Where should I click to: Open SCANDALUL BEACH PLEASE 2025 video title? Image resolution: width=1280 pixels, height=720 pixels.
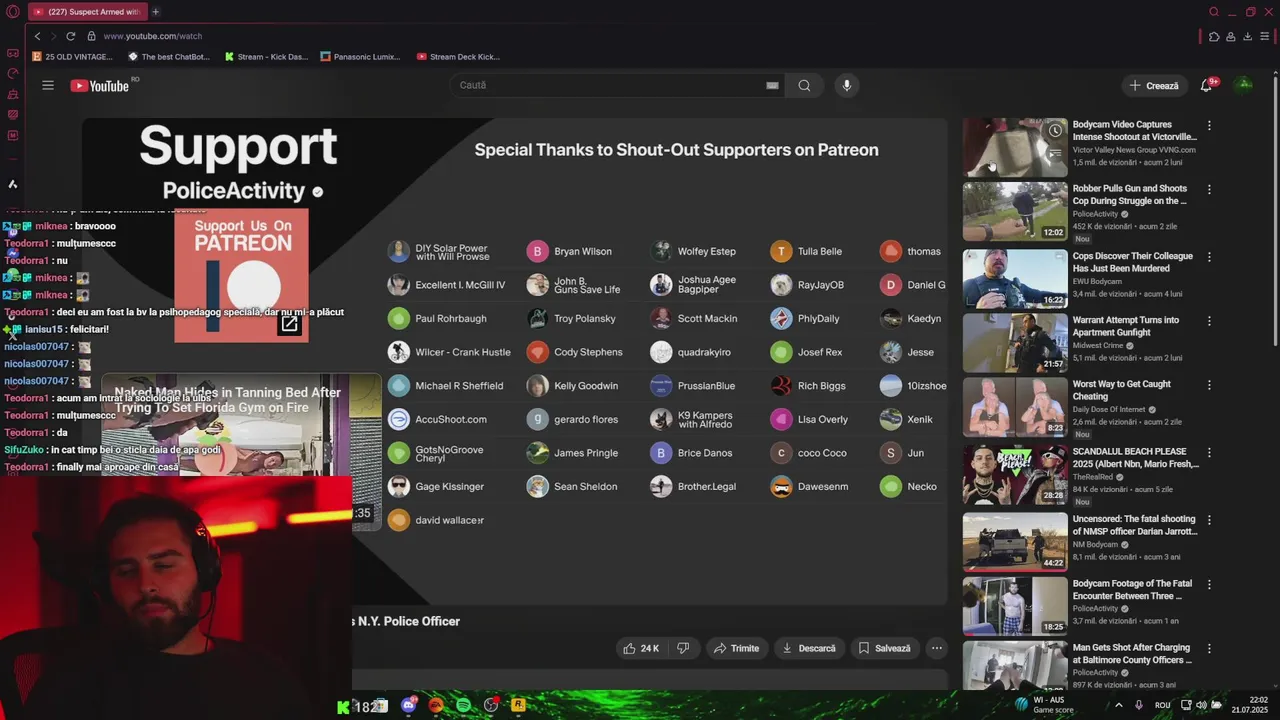pyautogui.click(x=1135, y=458)
